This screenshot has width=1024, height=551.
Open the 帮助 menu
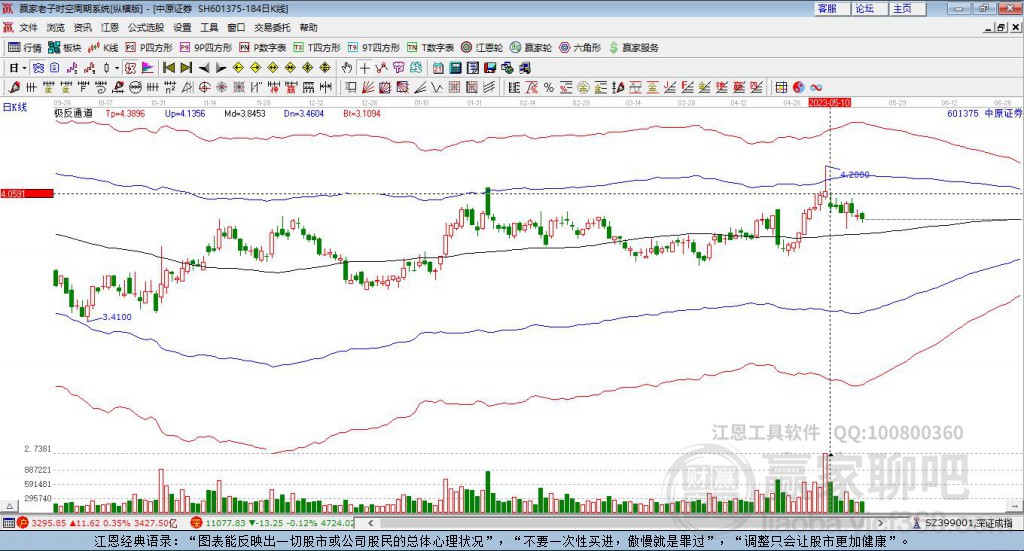[x=308, y=27]
